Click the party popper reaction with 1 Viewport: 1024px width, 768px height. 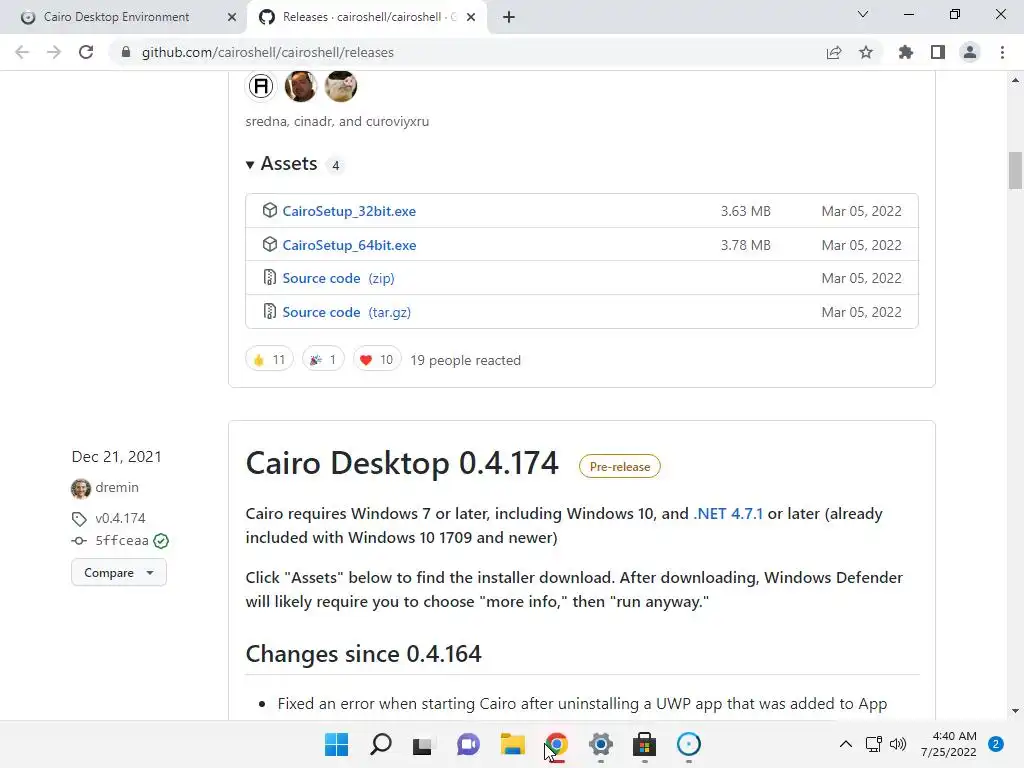(323, 360)
